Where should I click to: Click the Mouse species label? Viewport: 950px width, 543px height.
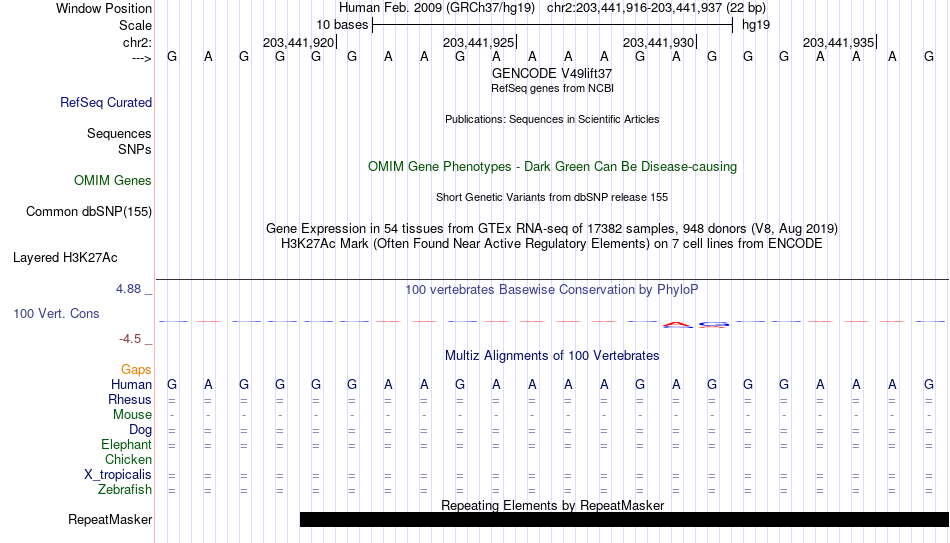click(132, 415)
